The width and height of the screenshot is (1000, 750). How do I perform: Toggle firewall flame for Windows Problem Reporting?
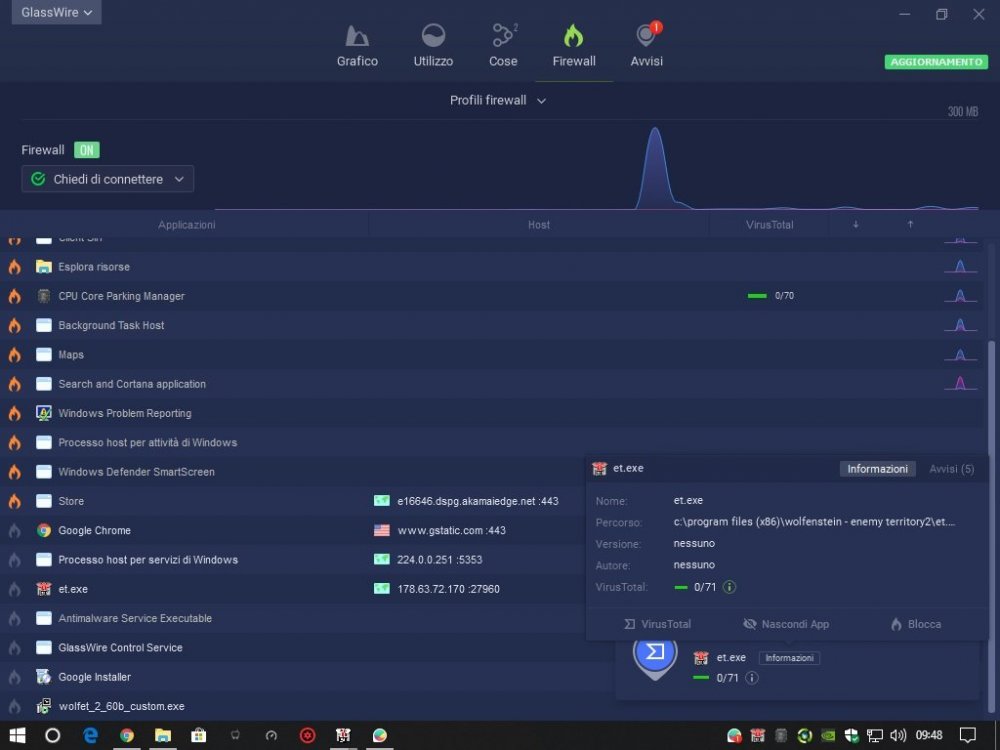(15, 413)
